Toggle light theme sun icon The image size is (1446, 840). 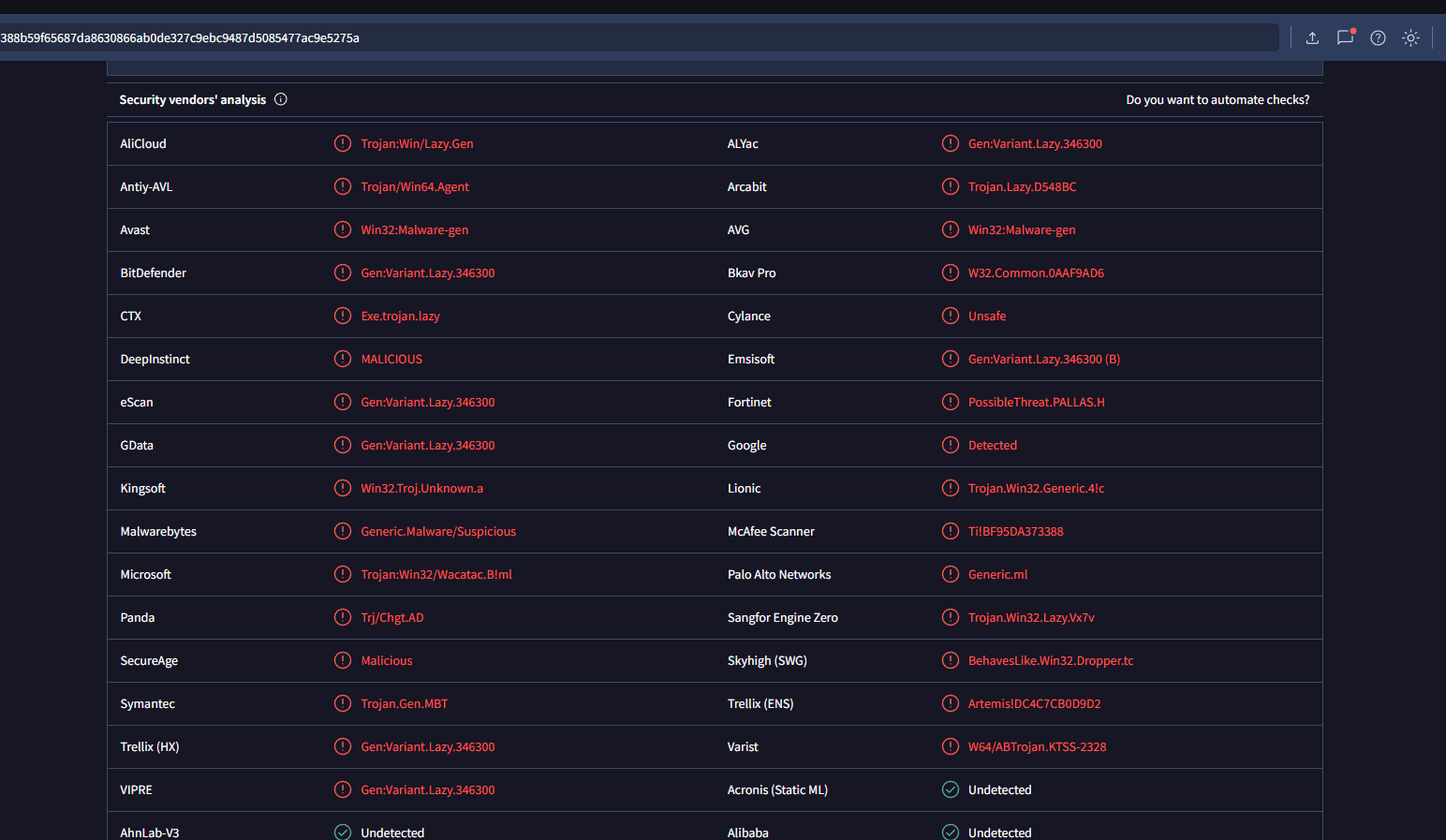pyautogui.click(x=1410, y=38)
